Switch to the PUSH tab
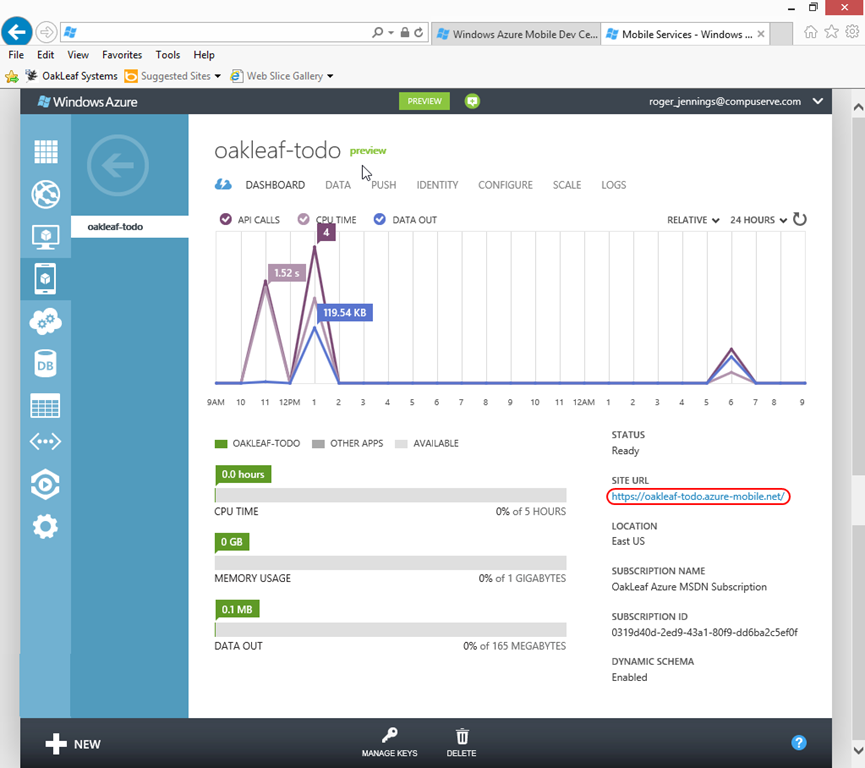This screenshot has width=865, height=768. (x=383, y=185)
